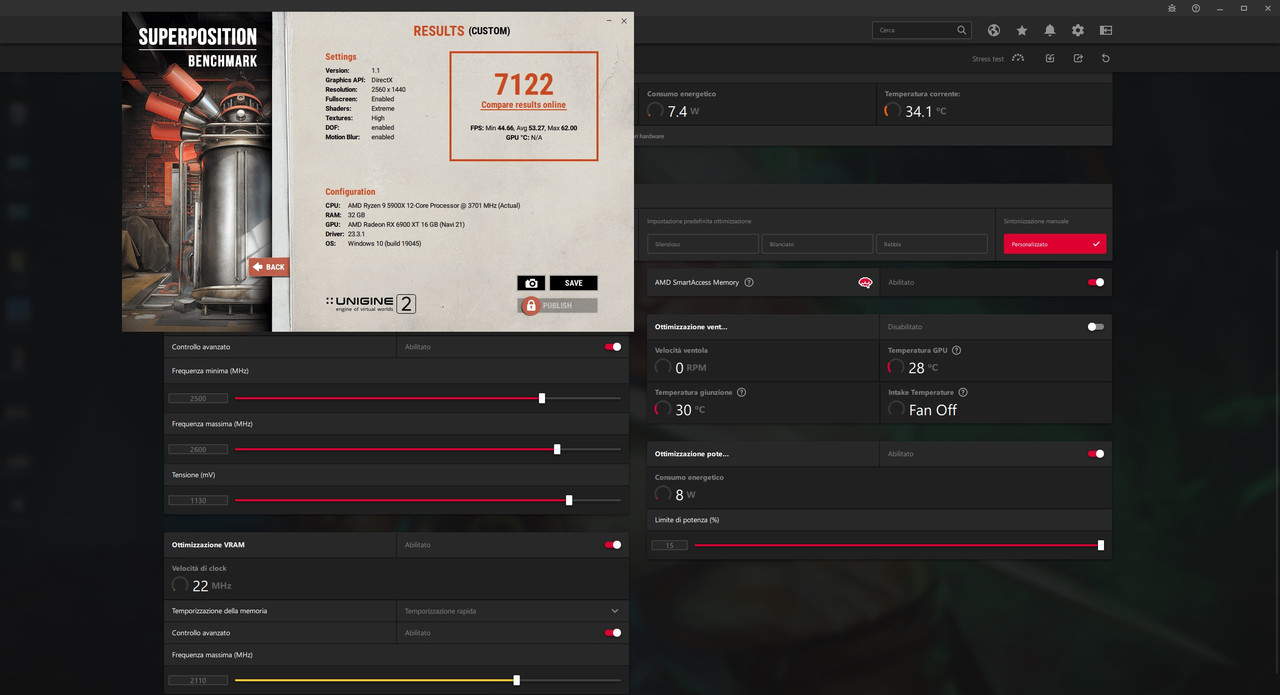This screenshot has width=1280, height=695.
Task: Open help for Intake Temperature
Action: 963,392
